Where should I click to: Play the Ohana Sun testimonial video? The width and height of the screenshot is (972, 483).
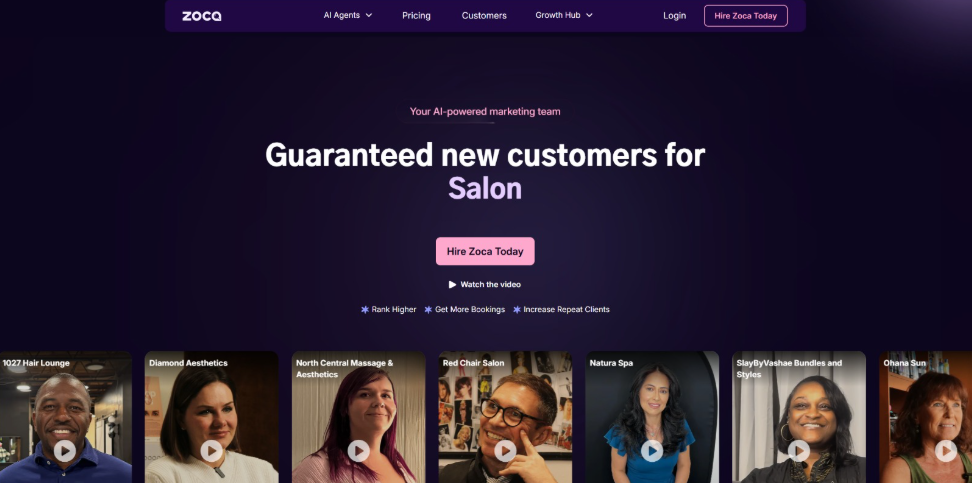click(x=945, y=451)
